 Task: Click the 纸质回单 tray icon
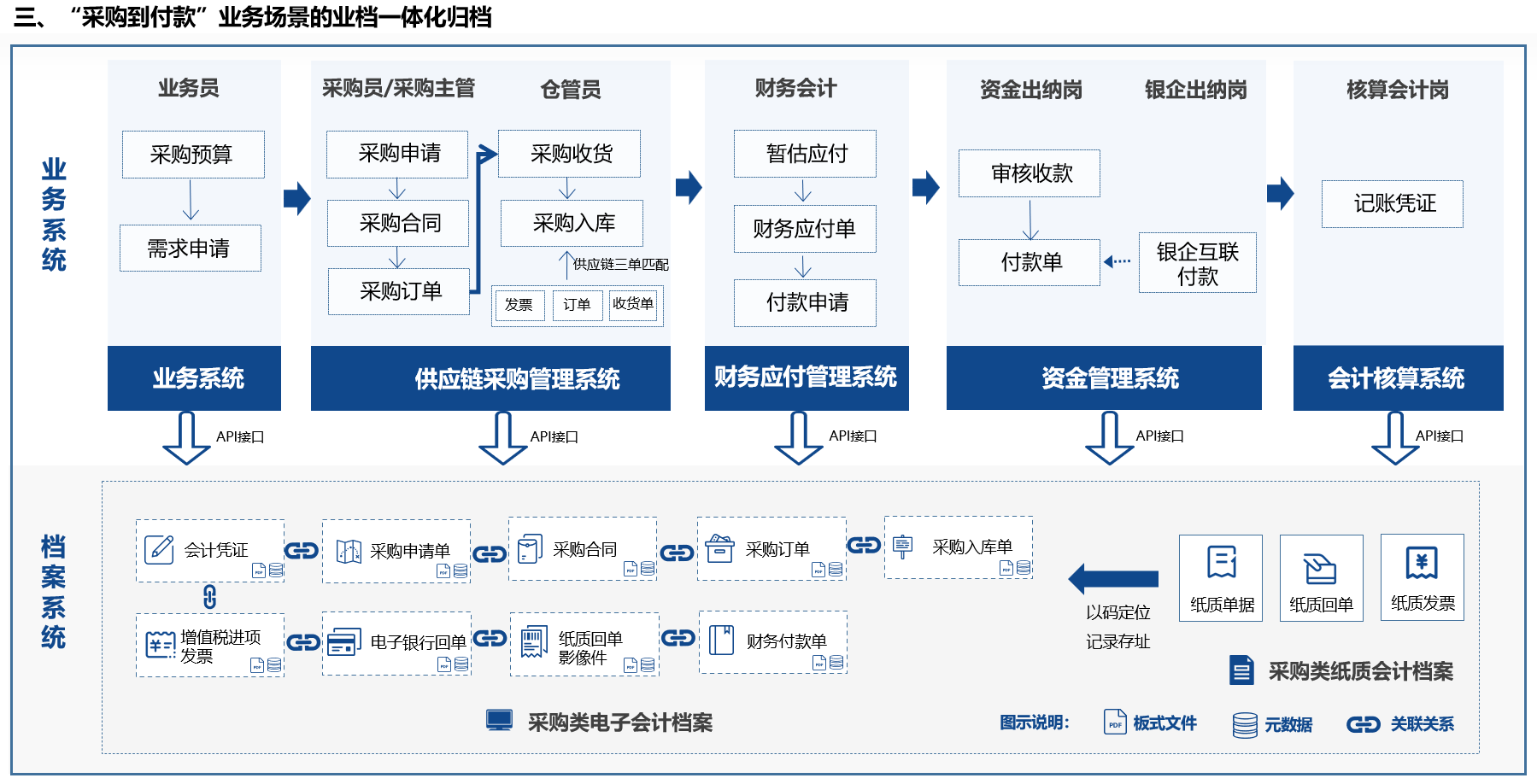(1320, 568)
